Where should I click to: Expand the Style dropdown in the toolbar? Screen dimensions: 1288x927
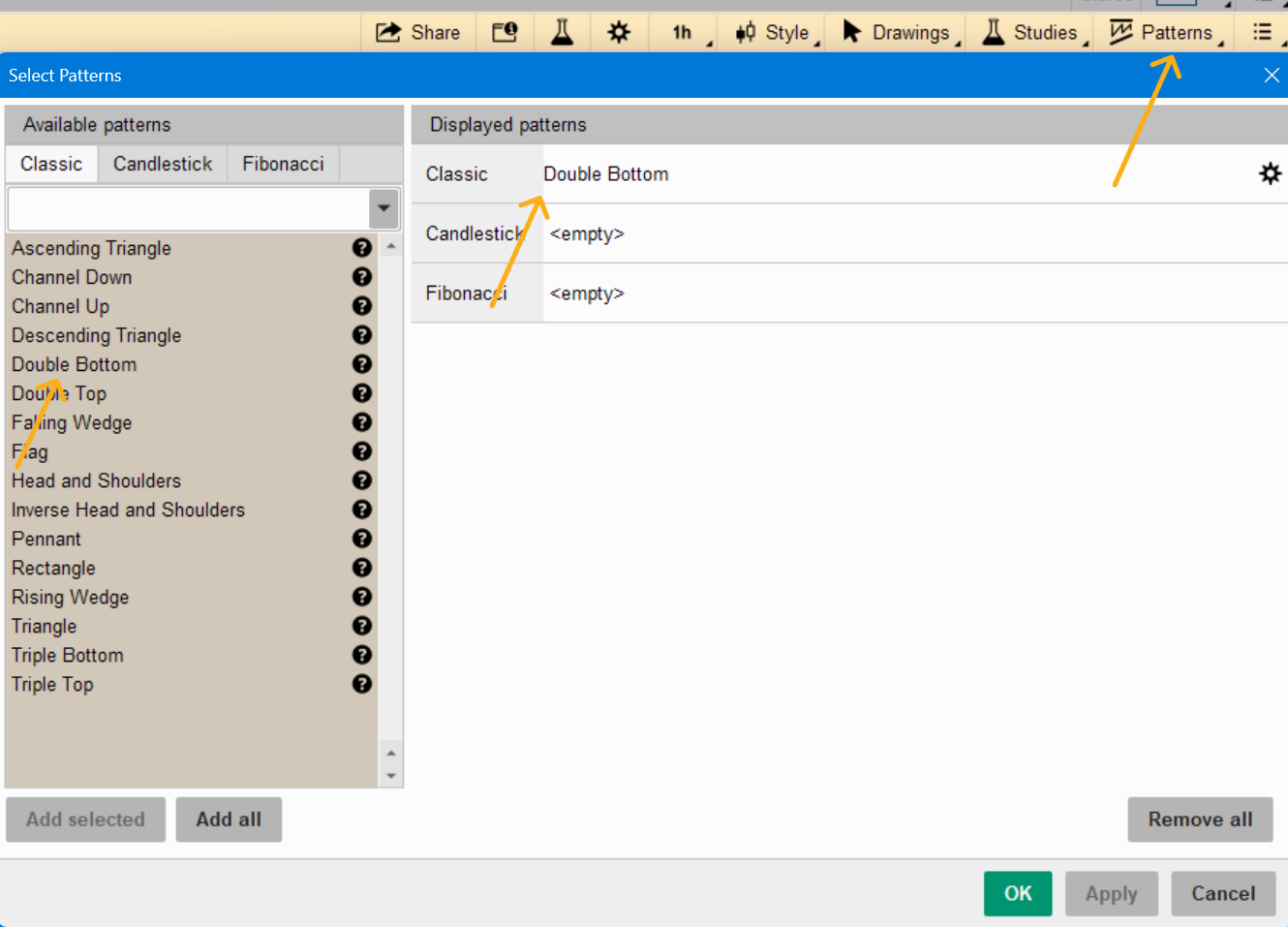coord(775,32)
